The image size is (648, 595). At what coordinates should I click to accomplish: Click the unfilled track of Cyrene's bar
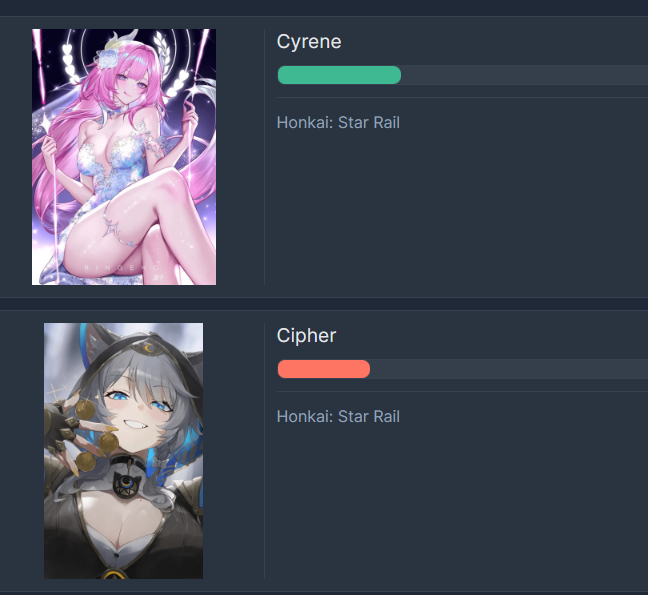(524, 75)
